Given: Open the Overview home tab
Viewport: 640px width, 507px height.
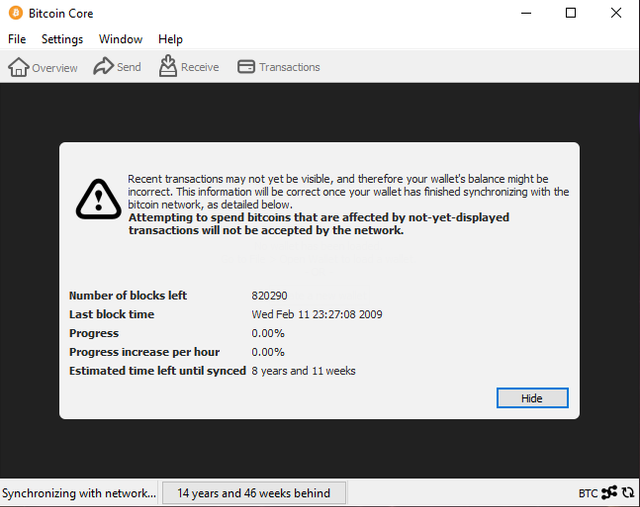Looking at the screenshot, I should [x=43, y=67].
